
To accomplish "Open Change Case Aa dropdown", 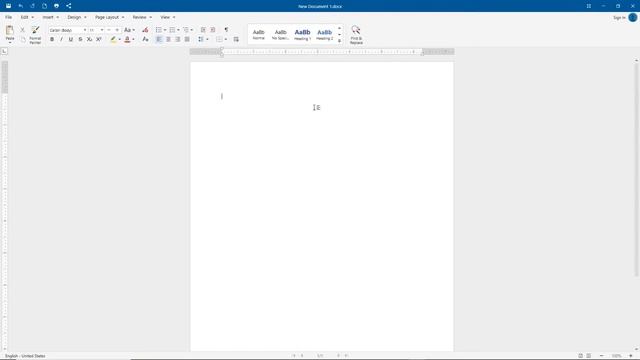I will [x=129, y=30].
